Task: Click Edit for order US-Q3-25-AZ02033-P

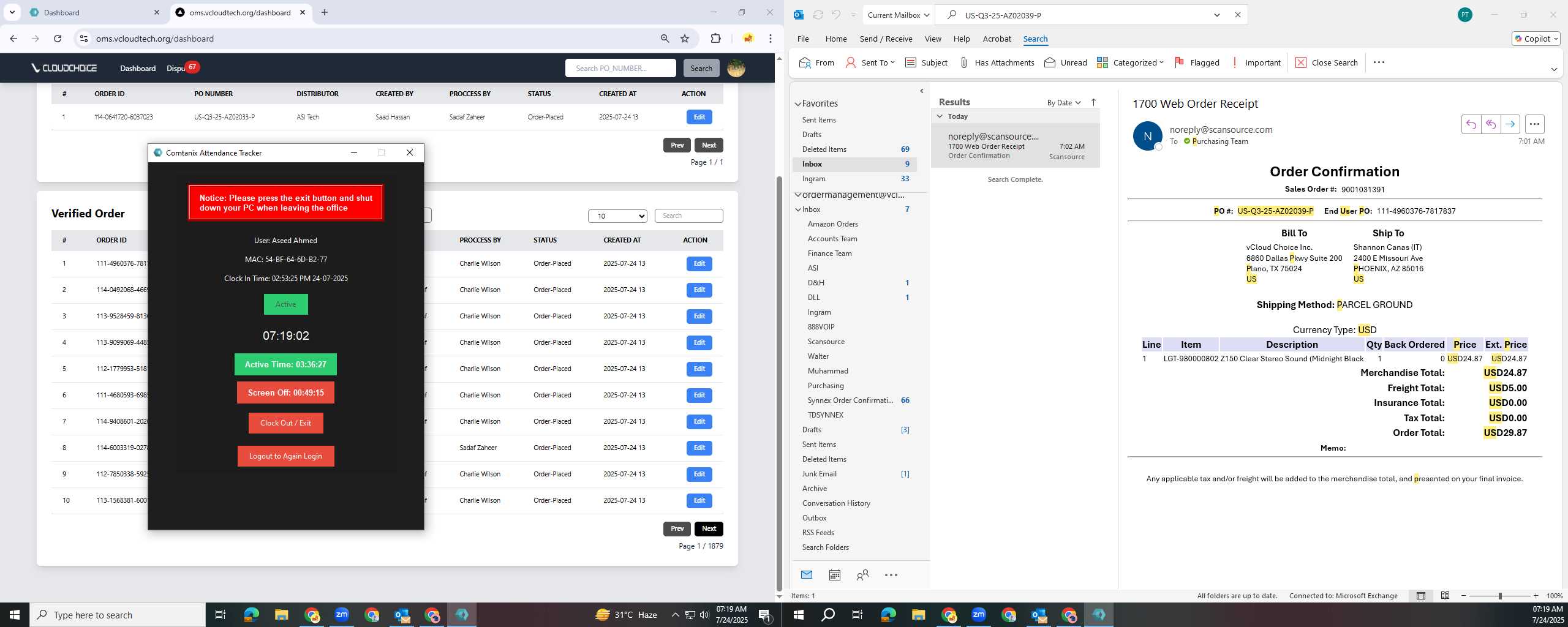Action: [699, 117]
